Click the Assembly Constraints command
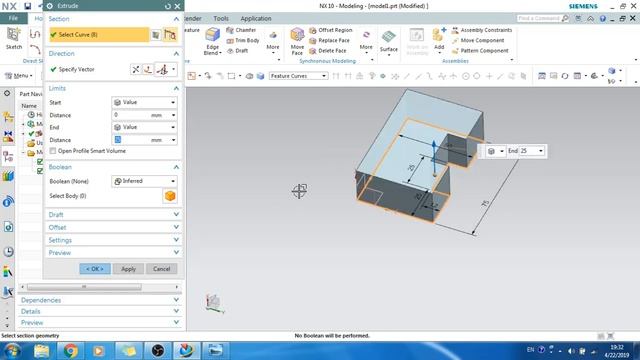The width and height of the screenshot is (640, 360). tap(482, 30)
